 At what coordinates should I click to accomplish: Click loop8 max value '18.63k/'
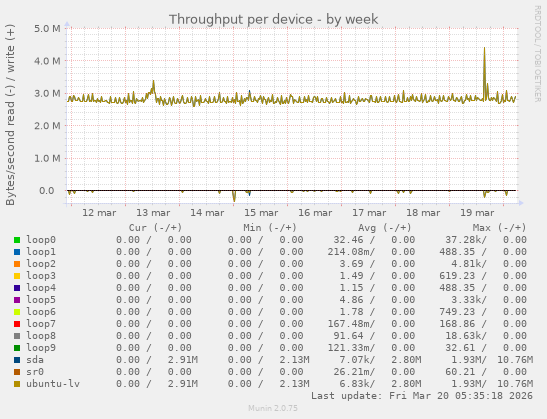click(x=466, y=336)
